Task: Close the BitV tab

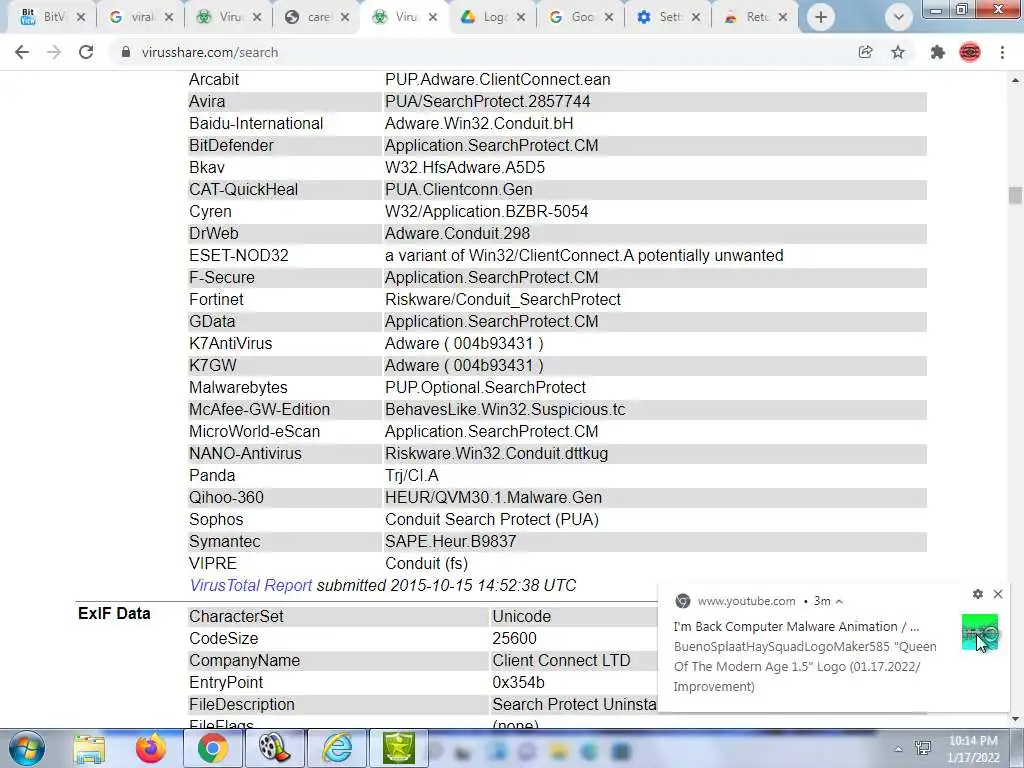Action: tap(81, 18)
